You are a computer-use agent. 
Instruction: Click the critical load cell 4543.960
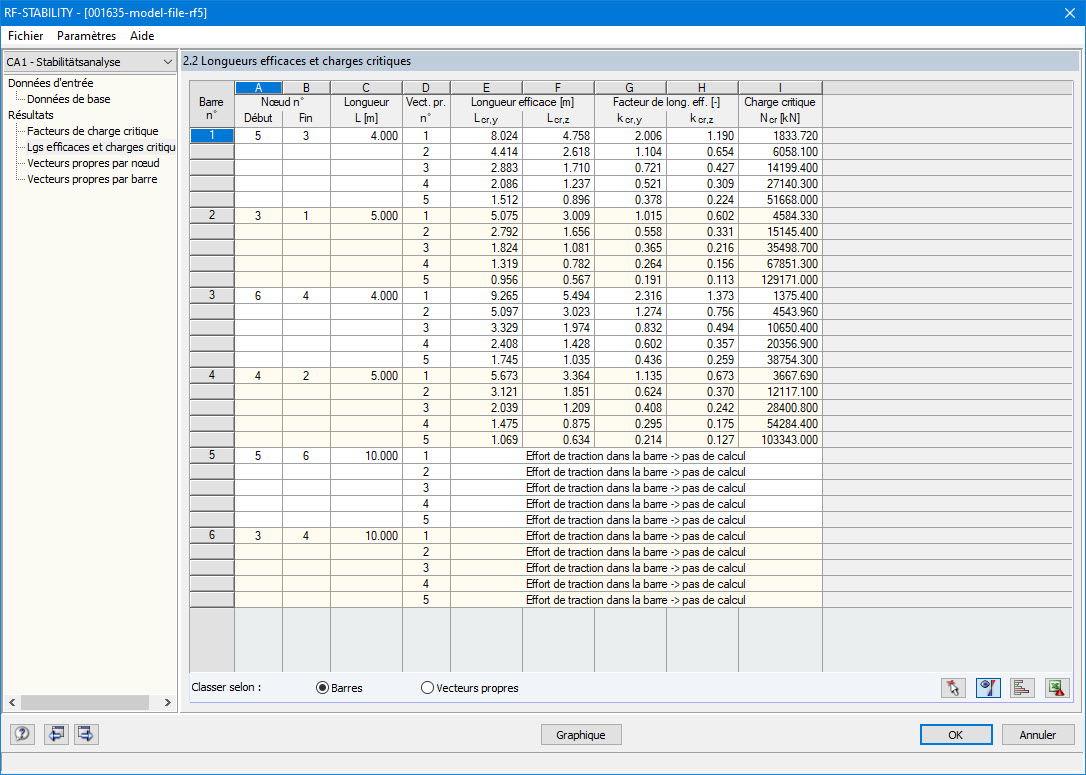coord(780,312)
